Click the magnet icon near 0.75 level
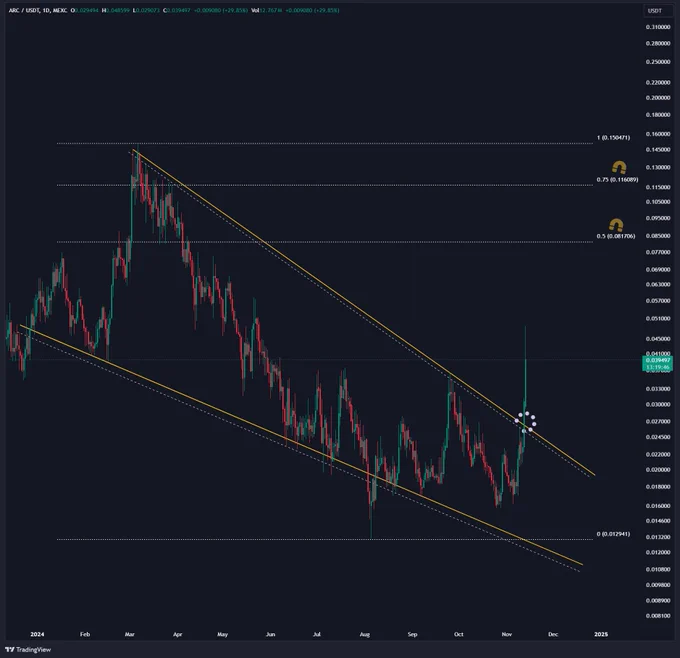The image size is (680, 658). pyautogui.click(x=619, y=167)
